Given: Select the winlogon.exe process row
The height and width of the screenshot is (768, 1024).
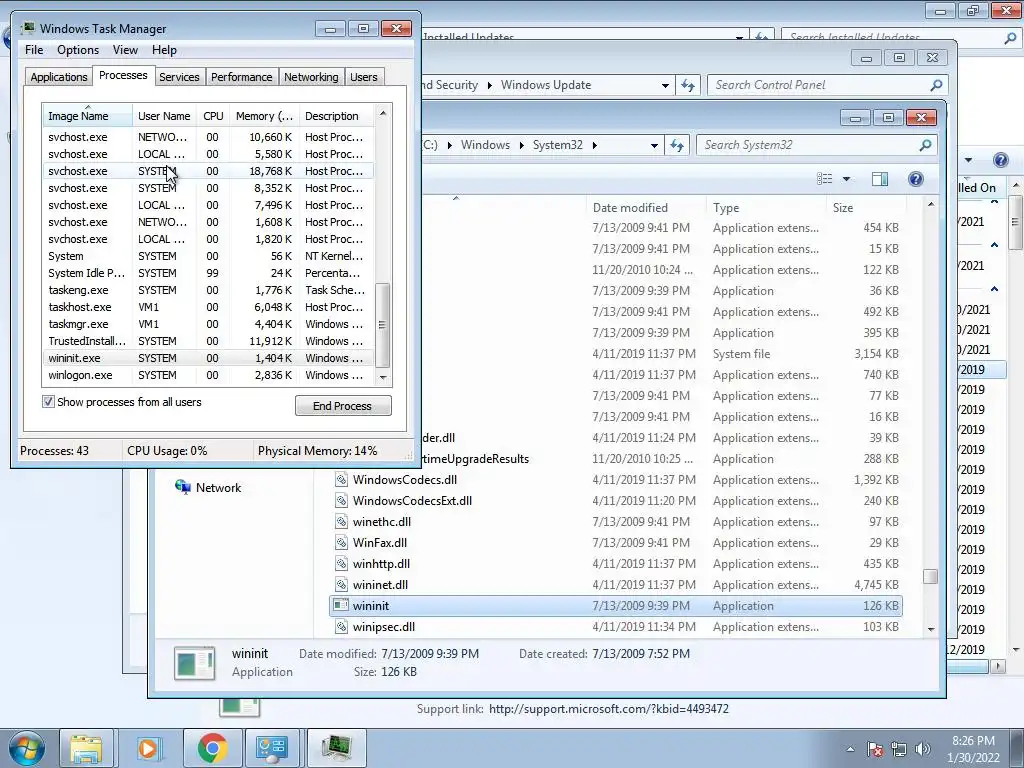Looking at the screenshot, I should coord(208,375).
